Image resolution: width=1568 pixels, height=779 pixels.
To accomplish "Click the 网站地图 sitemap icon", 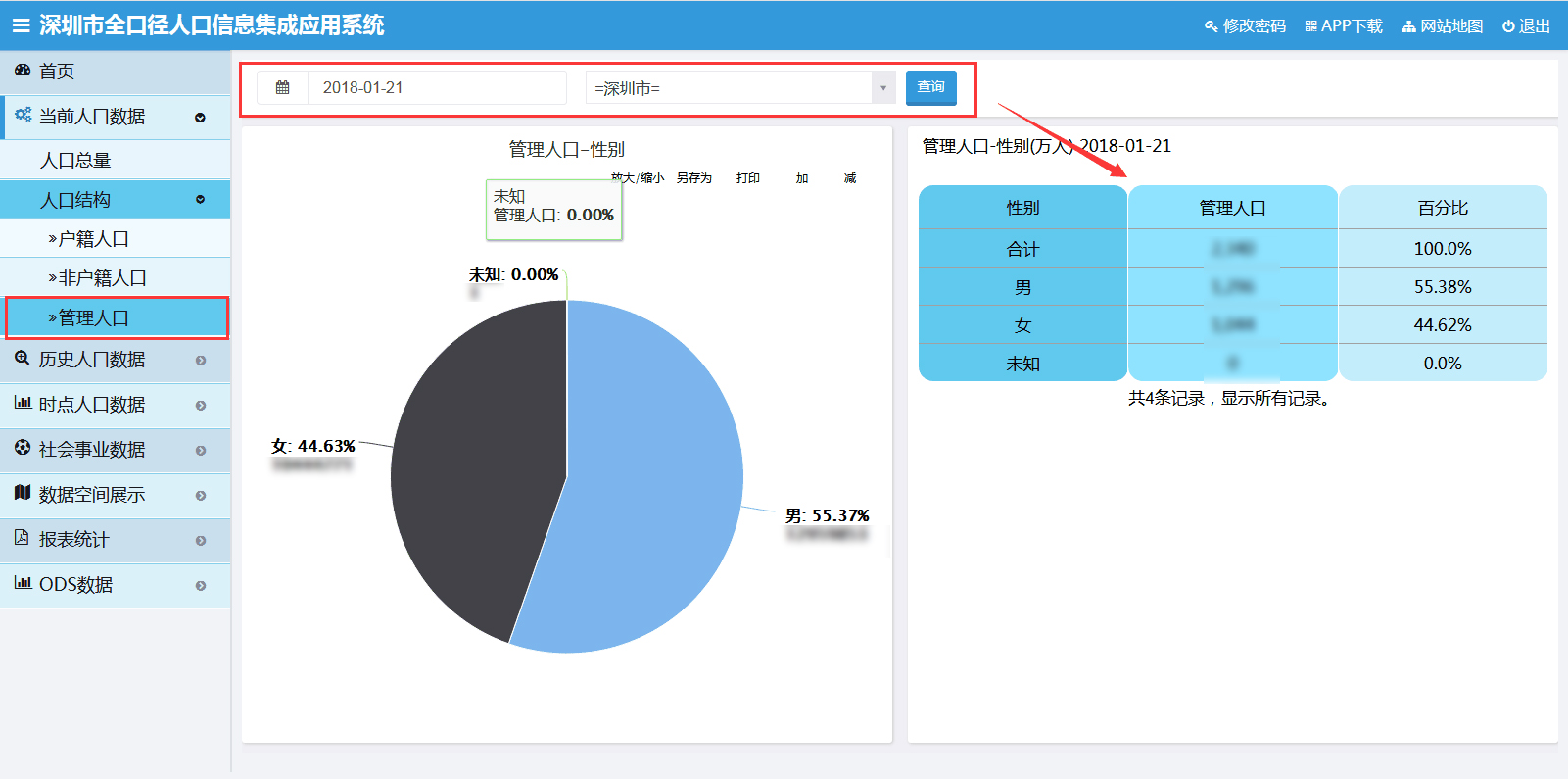I will pos(1409,26).
